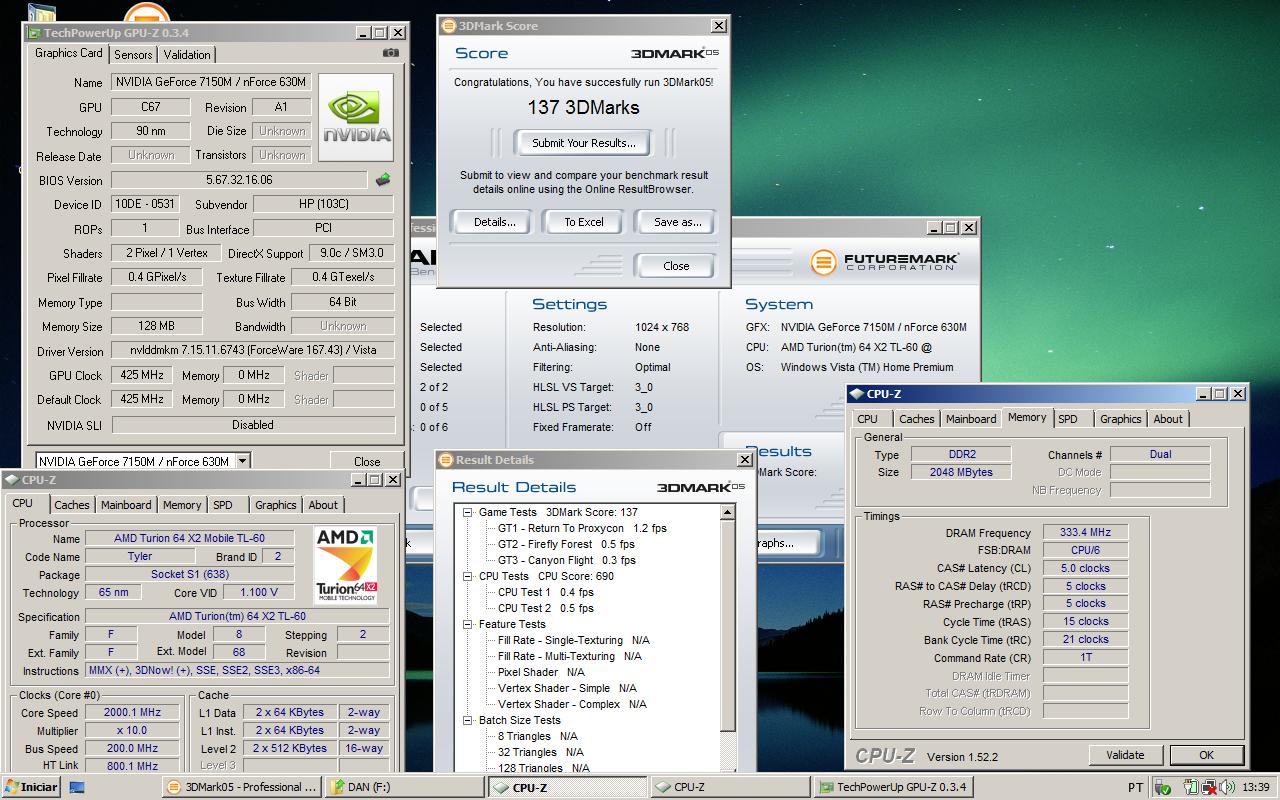Select 32 Triangles row
The height and width of the screenshot is (800, 1280).
pos(540,752)
